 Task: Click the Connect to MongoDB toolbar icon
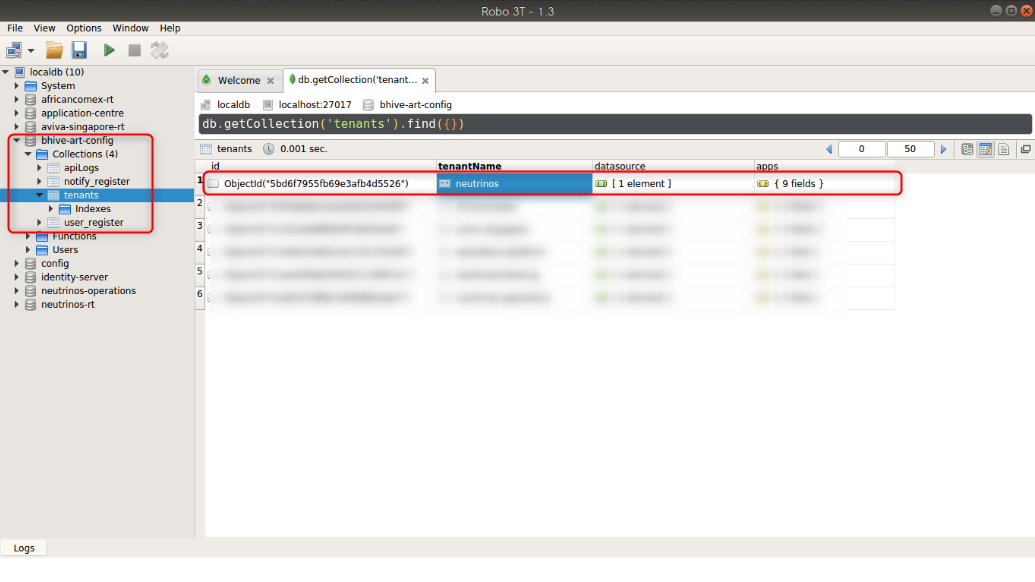[14, 50]
